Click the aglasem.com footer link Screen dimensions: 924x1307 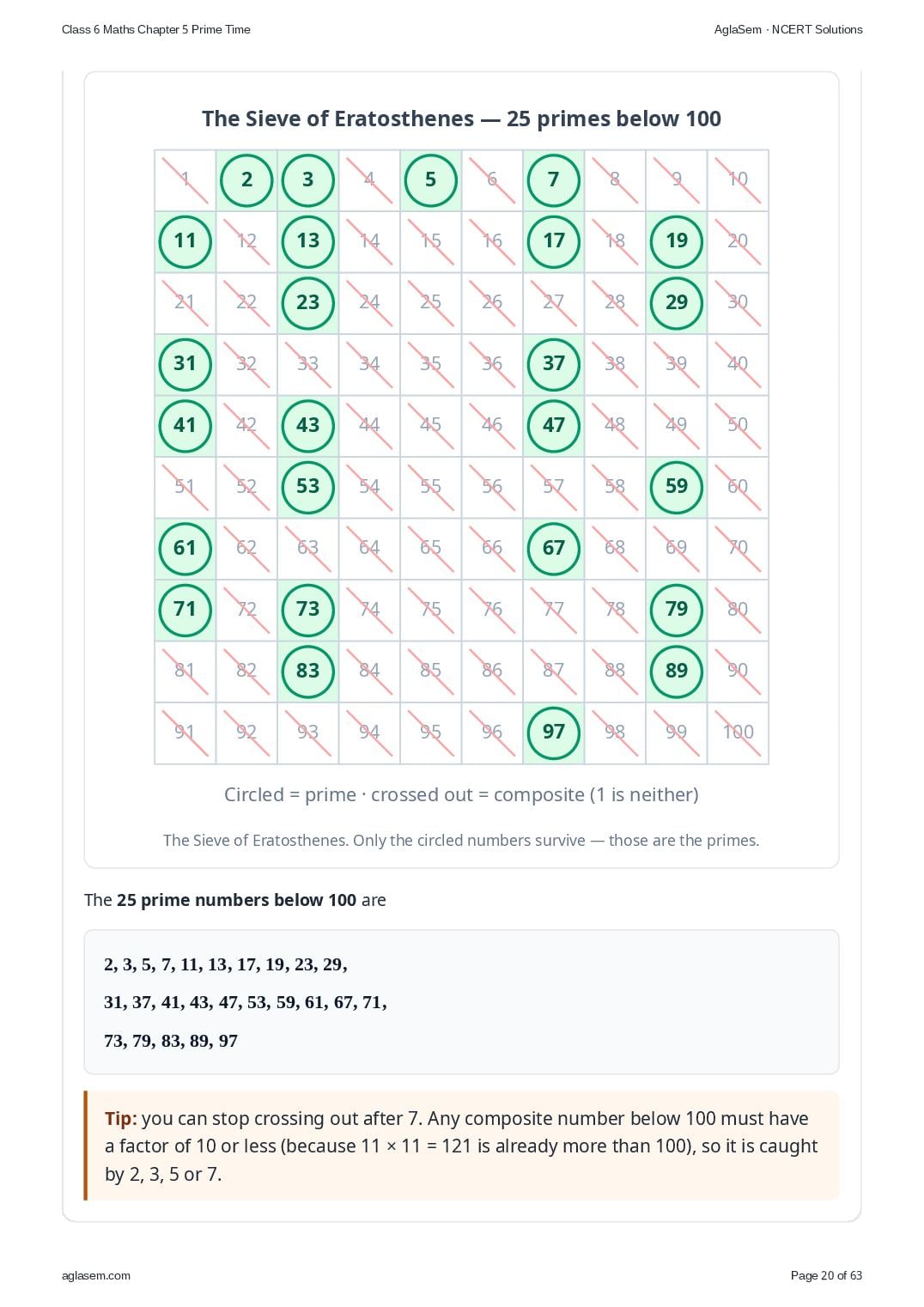pyautogui.click(x=96, y=1275)
